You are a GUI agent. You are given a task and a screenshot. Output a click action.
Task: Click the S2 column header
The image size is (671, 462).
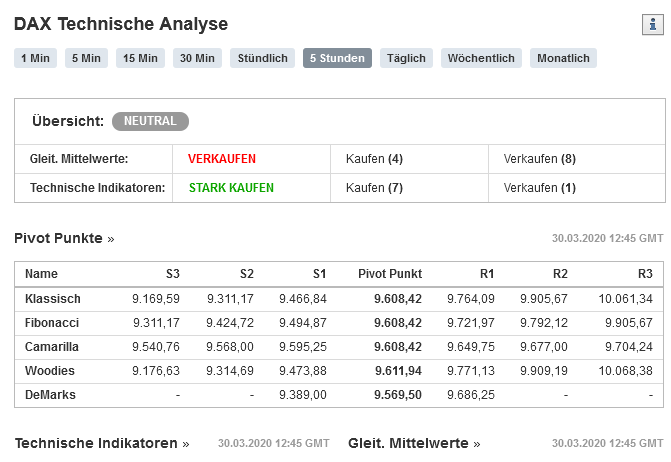247,274
